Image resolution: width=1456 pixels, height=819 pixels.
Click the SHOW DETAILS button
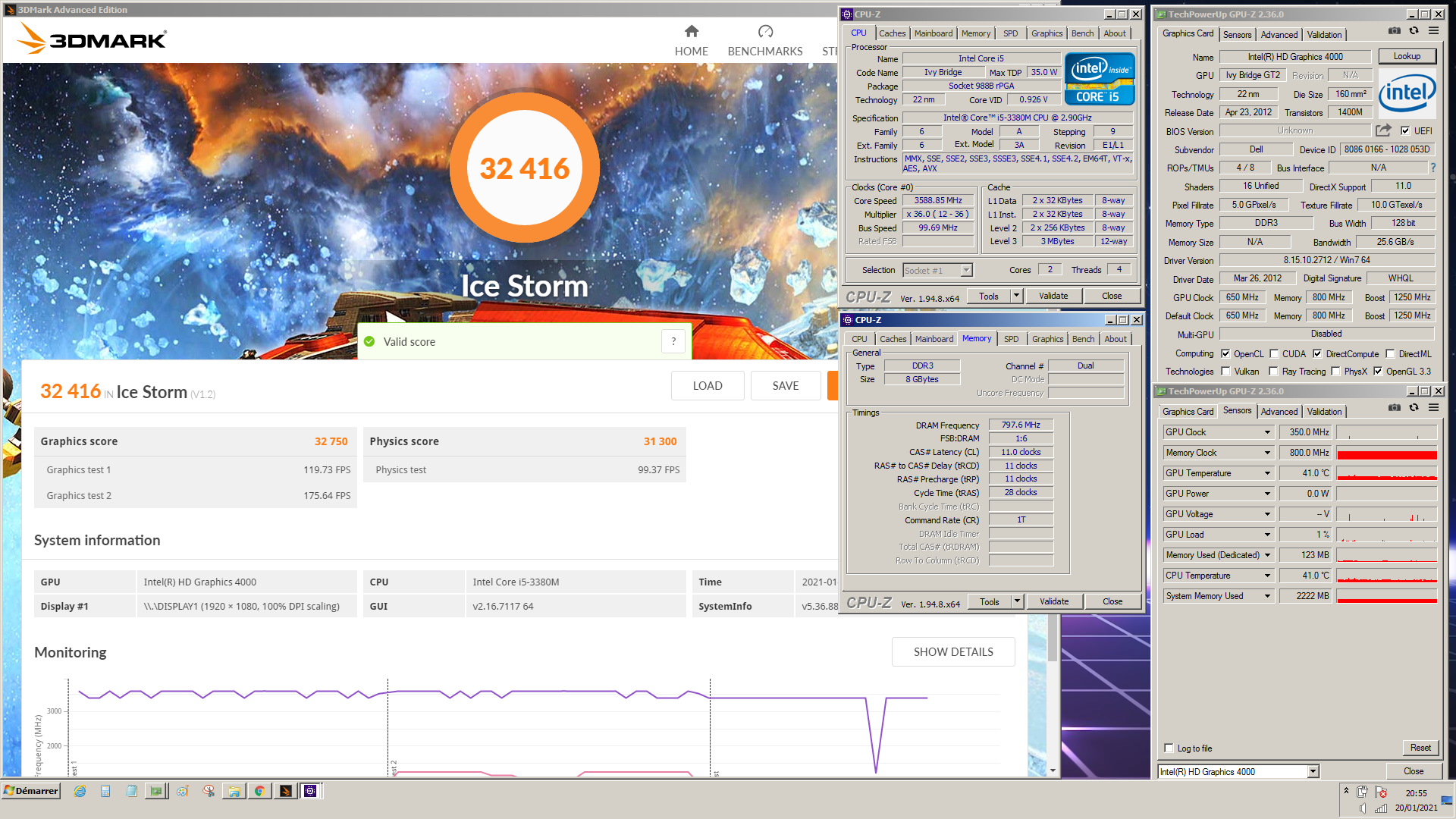point(953,652)
